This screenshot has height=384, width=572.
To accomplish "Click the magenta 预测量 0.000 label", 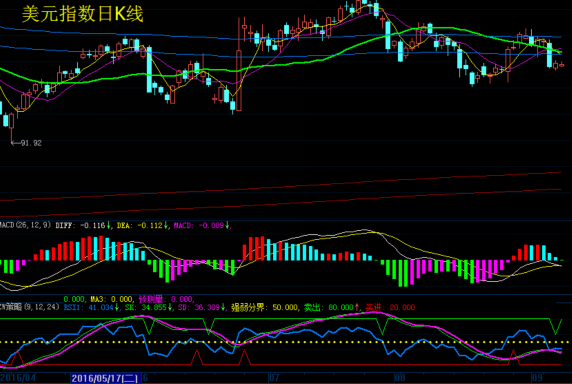I will coord(166,299).
